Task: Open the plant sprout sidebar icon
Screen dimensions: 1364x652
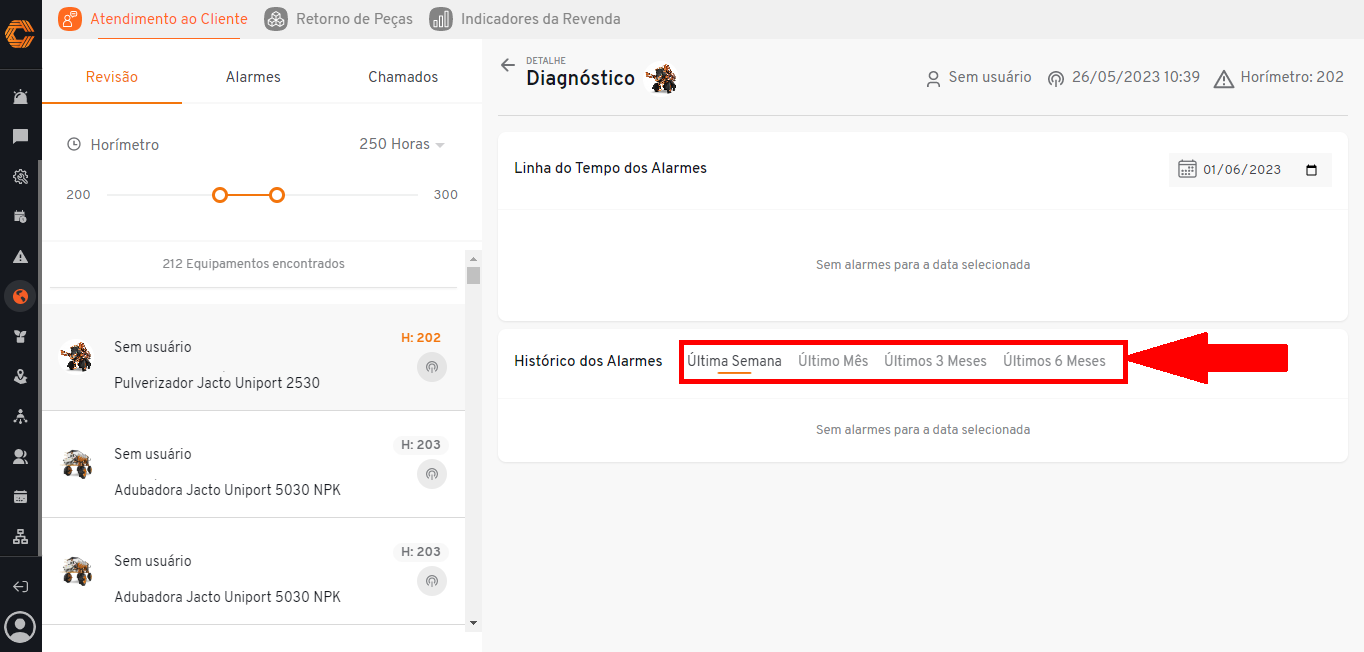Action: tap(20, 337)
